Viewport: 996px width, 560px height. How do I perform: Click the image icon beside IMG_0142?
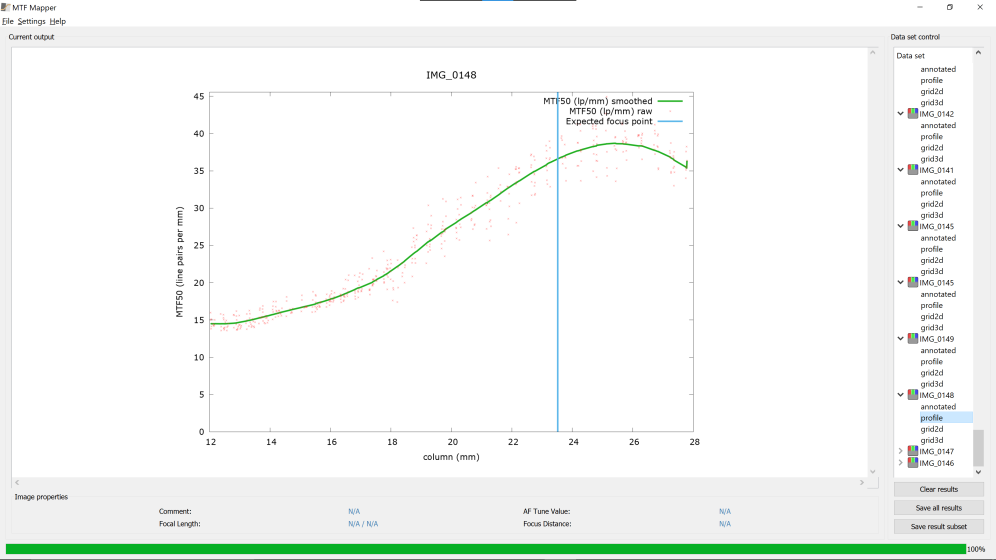pyautogui.click(x=913, y=114)
